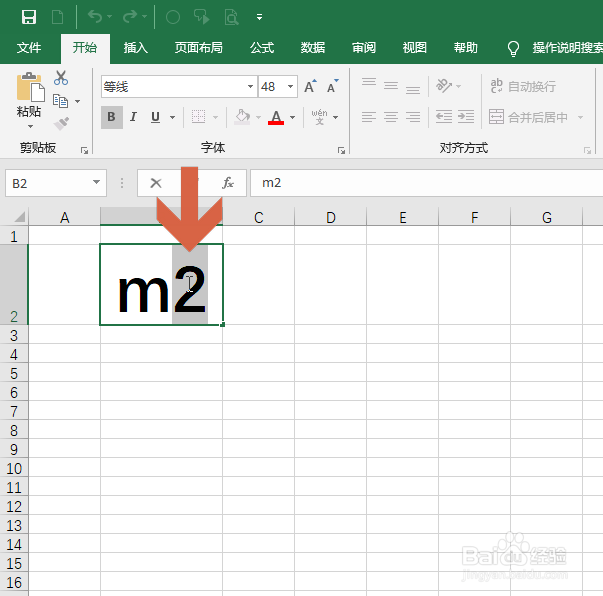Align text right
Screen dimensions: 603x596
[x=413, y=117]
